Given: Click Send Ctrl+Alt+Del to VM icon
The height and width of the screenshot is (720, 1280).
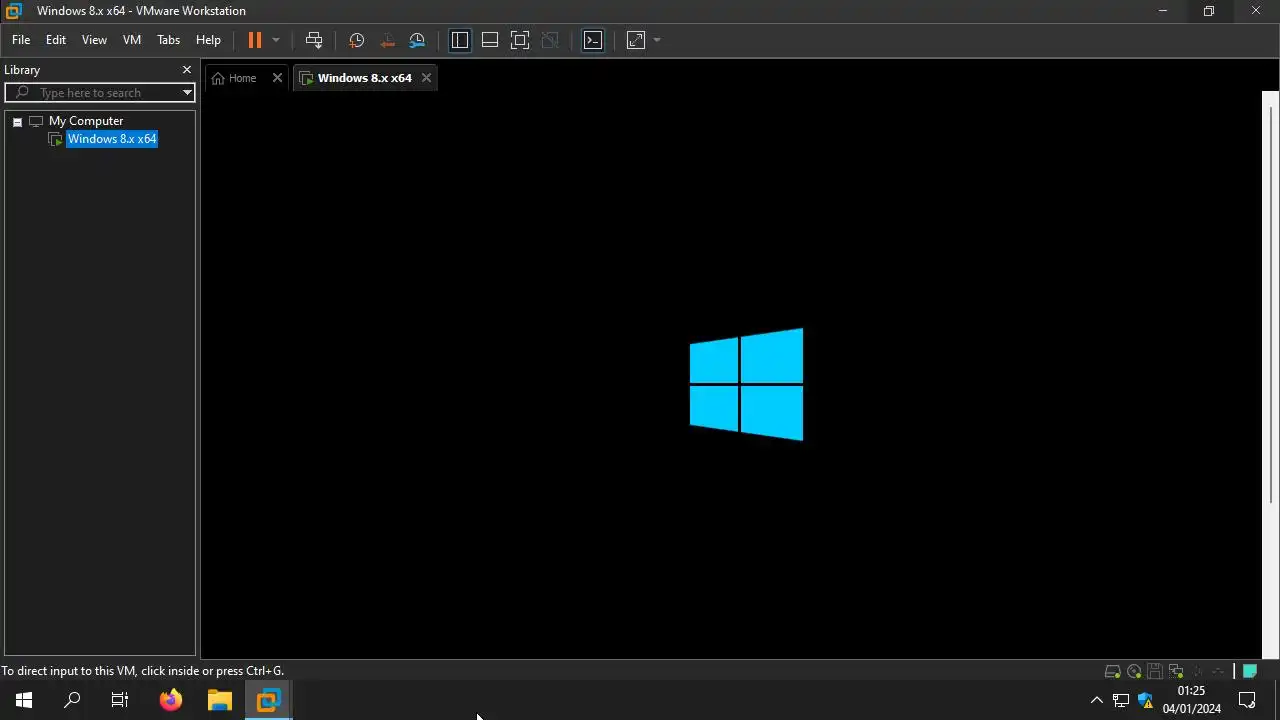Looking at the screenshot, I should click(314, 40).
